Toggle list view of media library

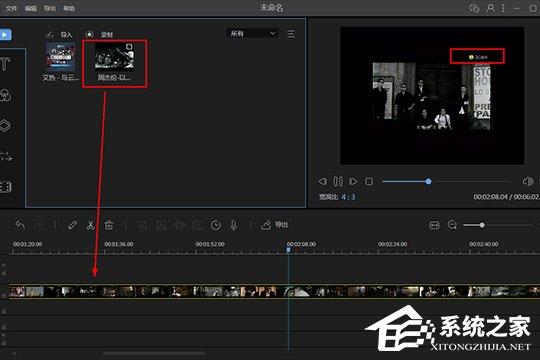(290, 34)
